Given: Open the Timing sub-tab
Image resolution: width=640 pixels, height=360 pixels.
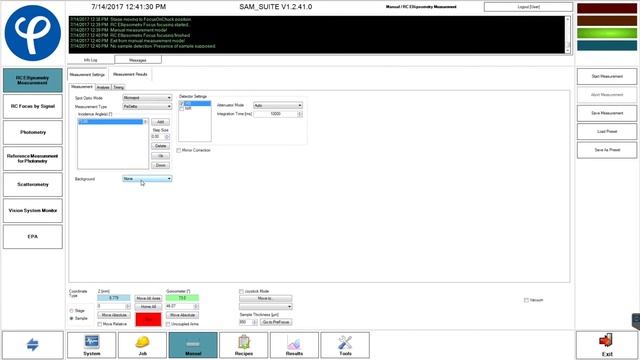Looking at the screenshot, I should [x=118, y=87].
